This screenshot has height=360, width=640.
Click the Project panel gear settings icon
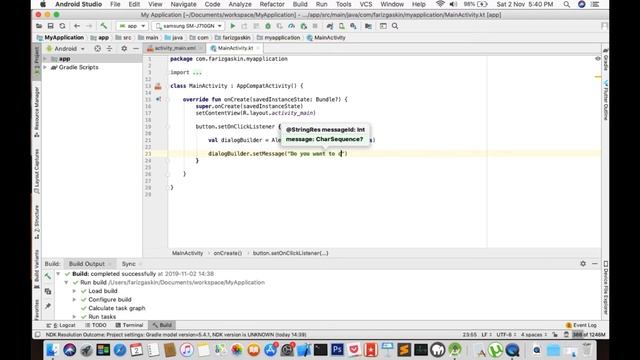coord(124,48)
